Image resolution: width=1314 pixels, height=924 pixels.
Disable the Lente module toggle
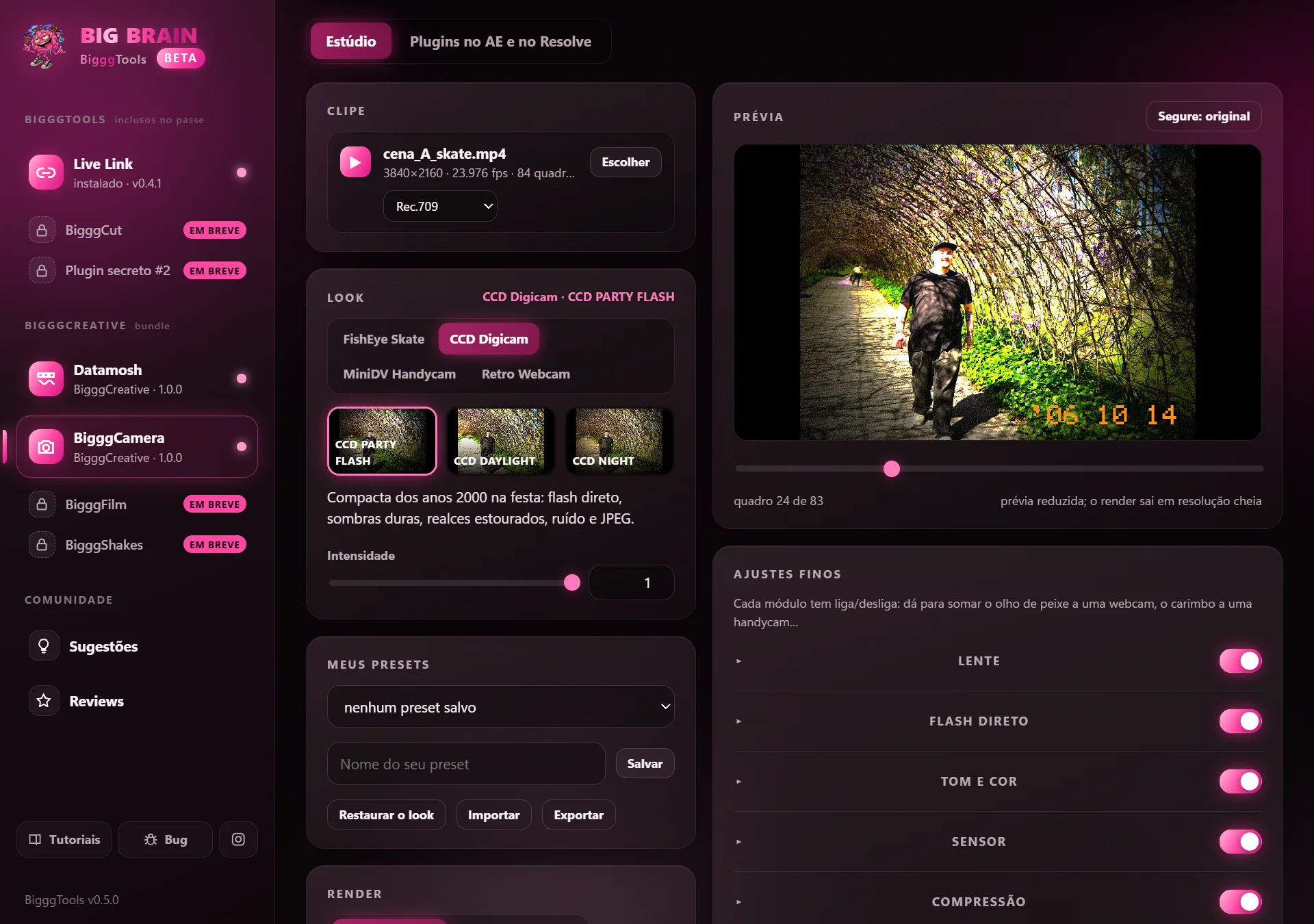(1240, 661)
